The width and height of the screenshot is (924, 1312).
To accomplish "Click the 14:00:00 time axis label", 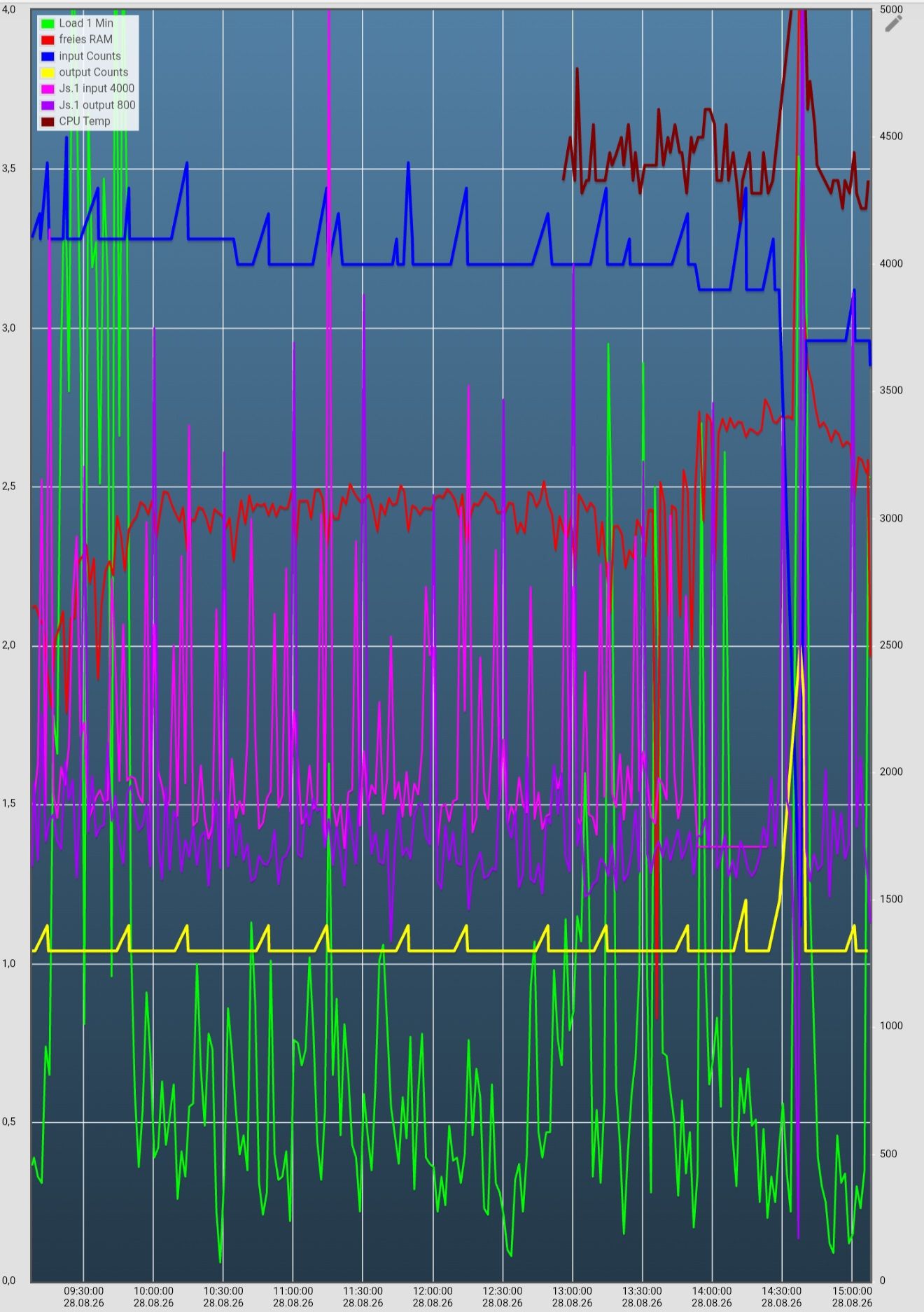I will coord(712,1297).
